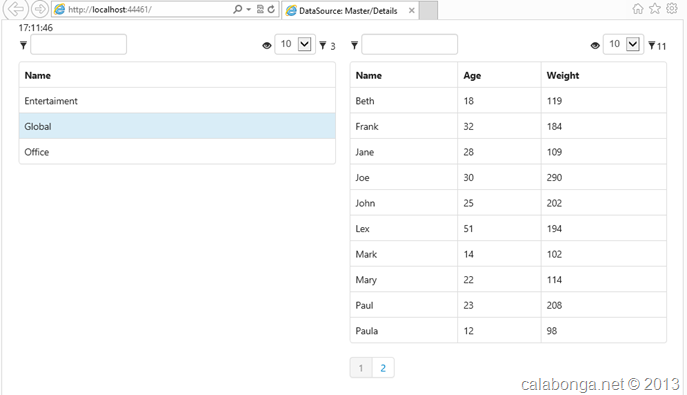Screen dimensions: 687x395
Task: Open Favorites star icon
Action: pos(655,9)
